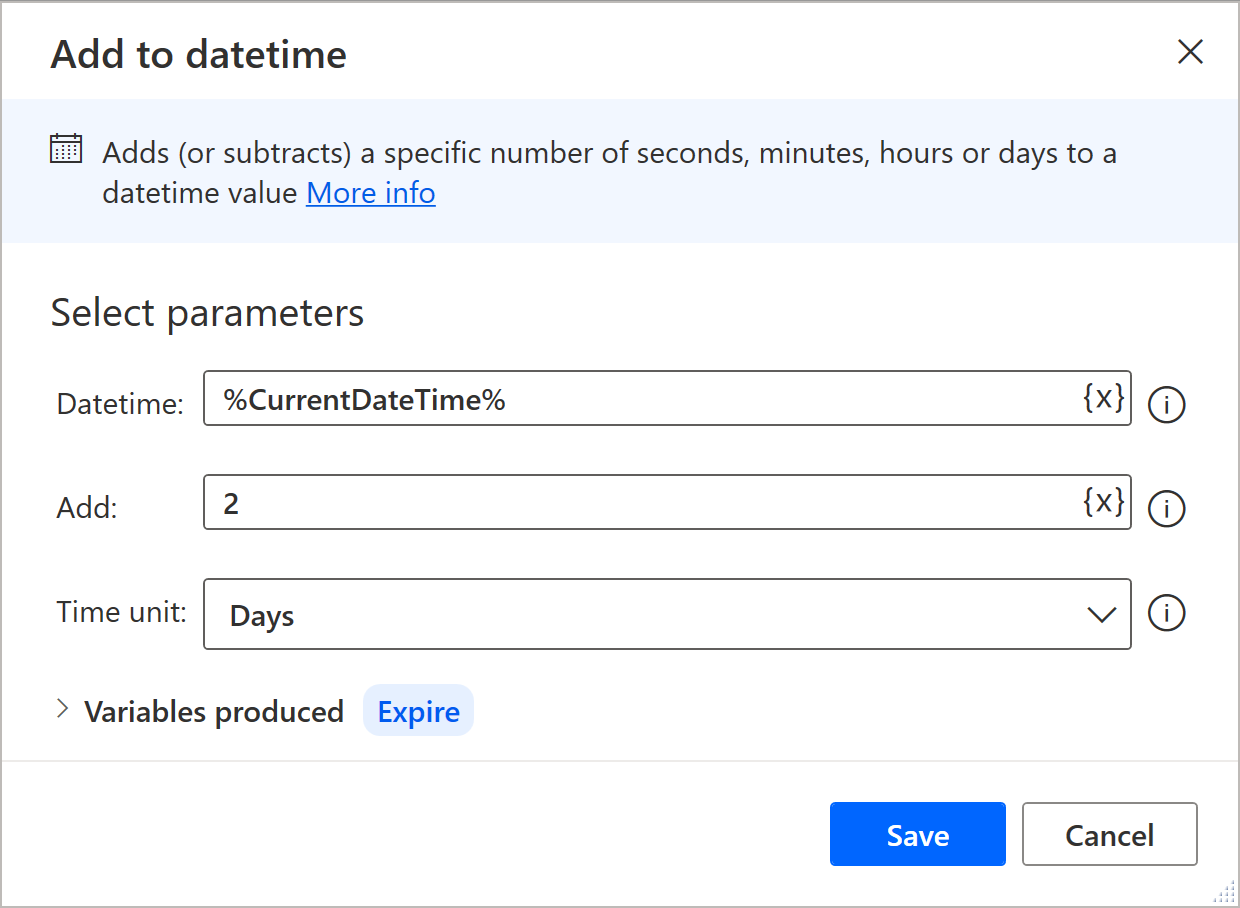Viewport: 1240px width, 908px height.
Task: Open the Time unit dropdown showing Days
Action: point(650,614)
